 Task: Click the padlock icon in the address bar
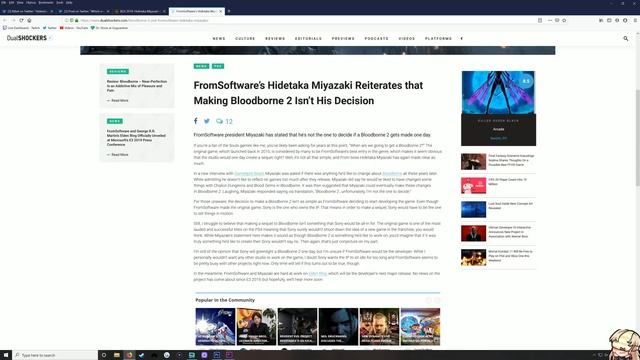coord(76,20)
